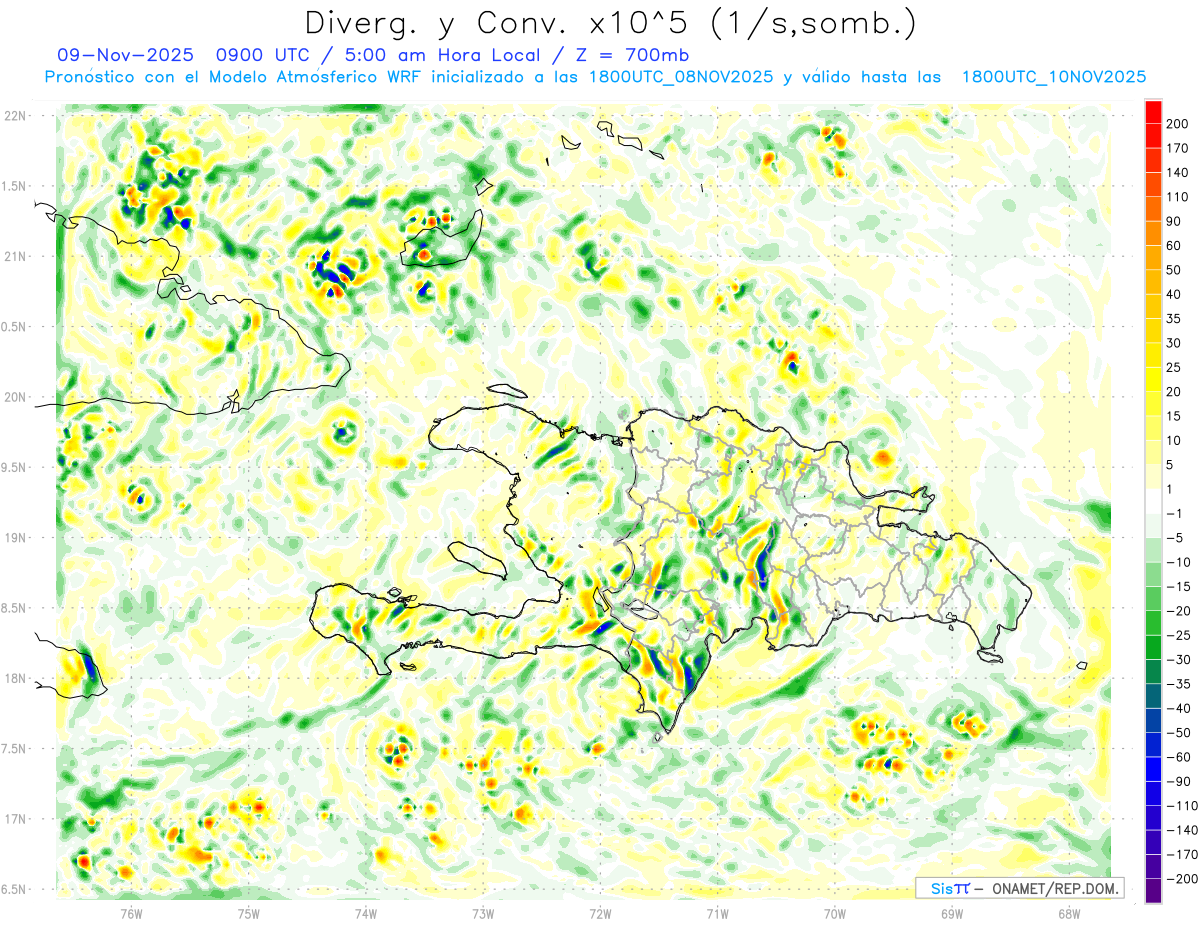The image size is (1200, 927).
Task: Click the '0.5N' latitude label
Action: click(15, 327)
